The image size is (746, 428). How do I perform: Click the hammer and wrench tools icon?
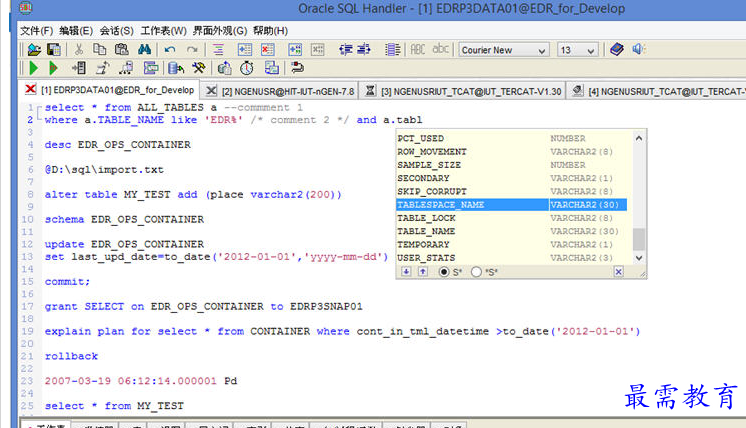199,68
